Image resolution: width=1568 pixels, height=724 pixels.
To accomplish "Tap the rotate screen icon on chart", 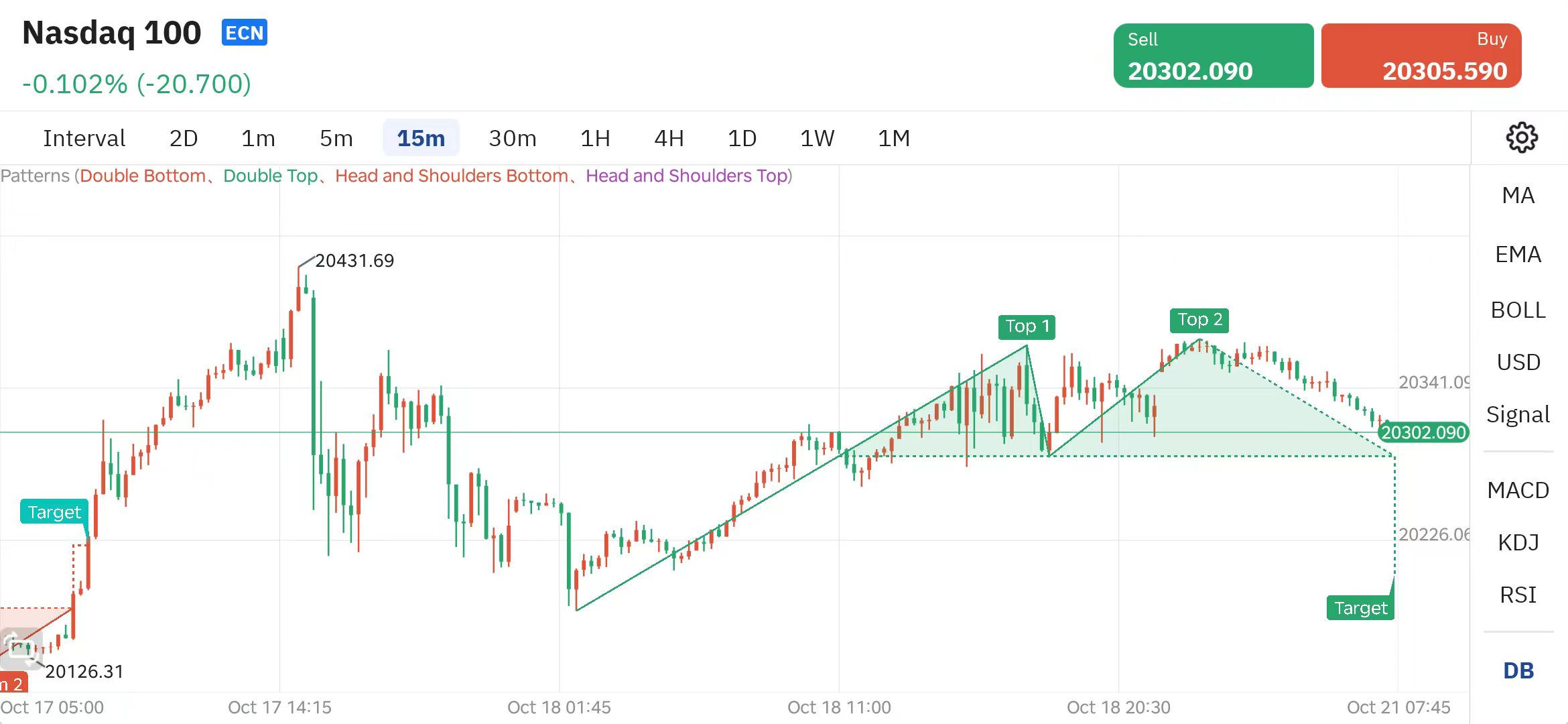I will coord(20,647).
